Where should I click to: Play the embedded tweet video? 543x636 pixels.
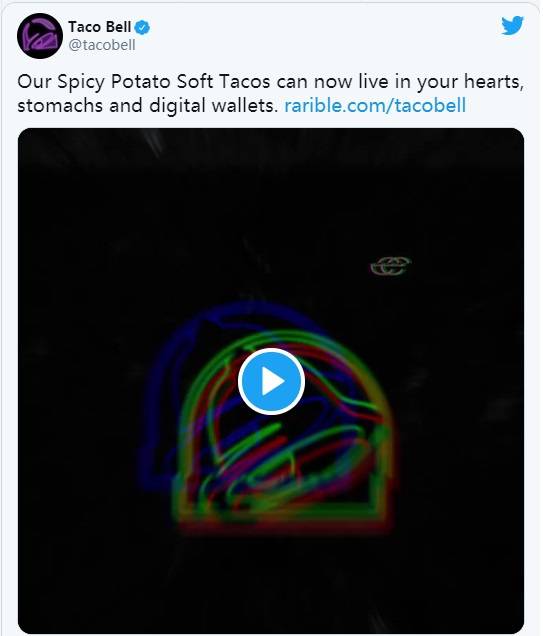(x=271, y=381)
